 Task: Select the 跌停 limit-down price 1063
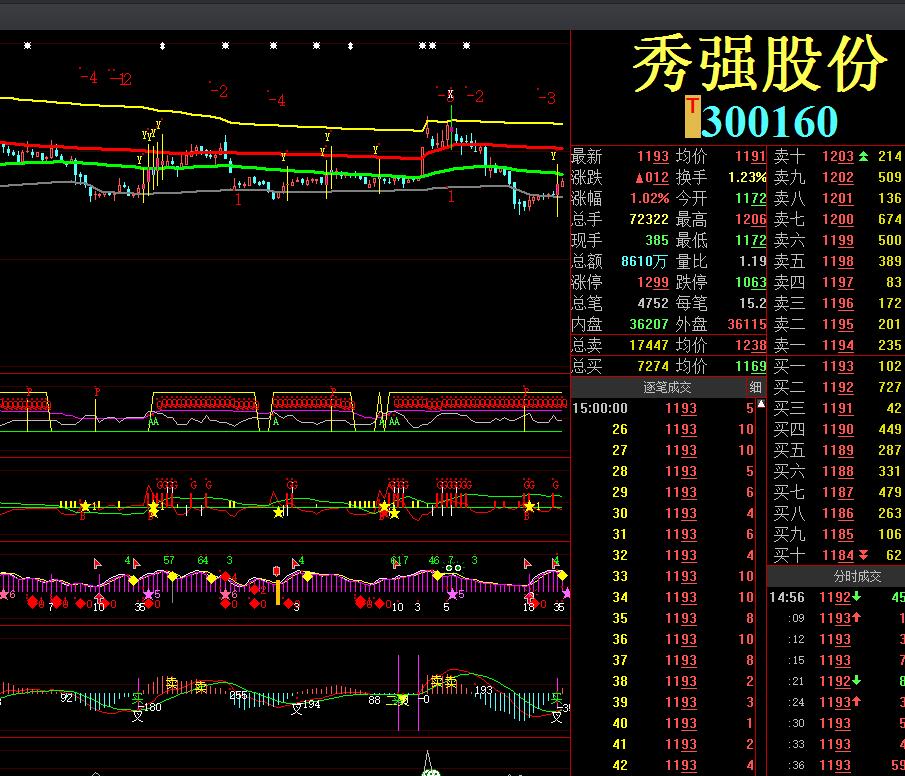tap(750, 282)
